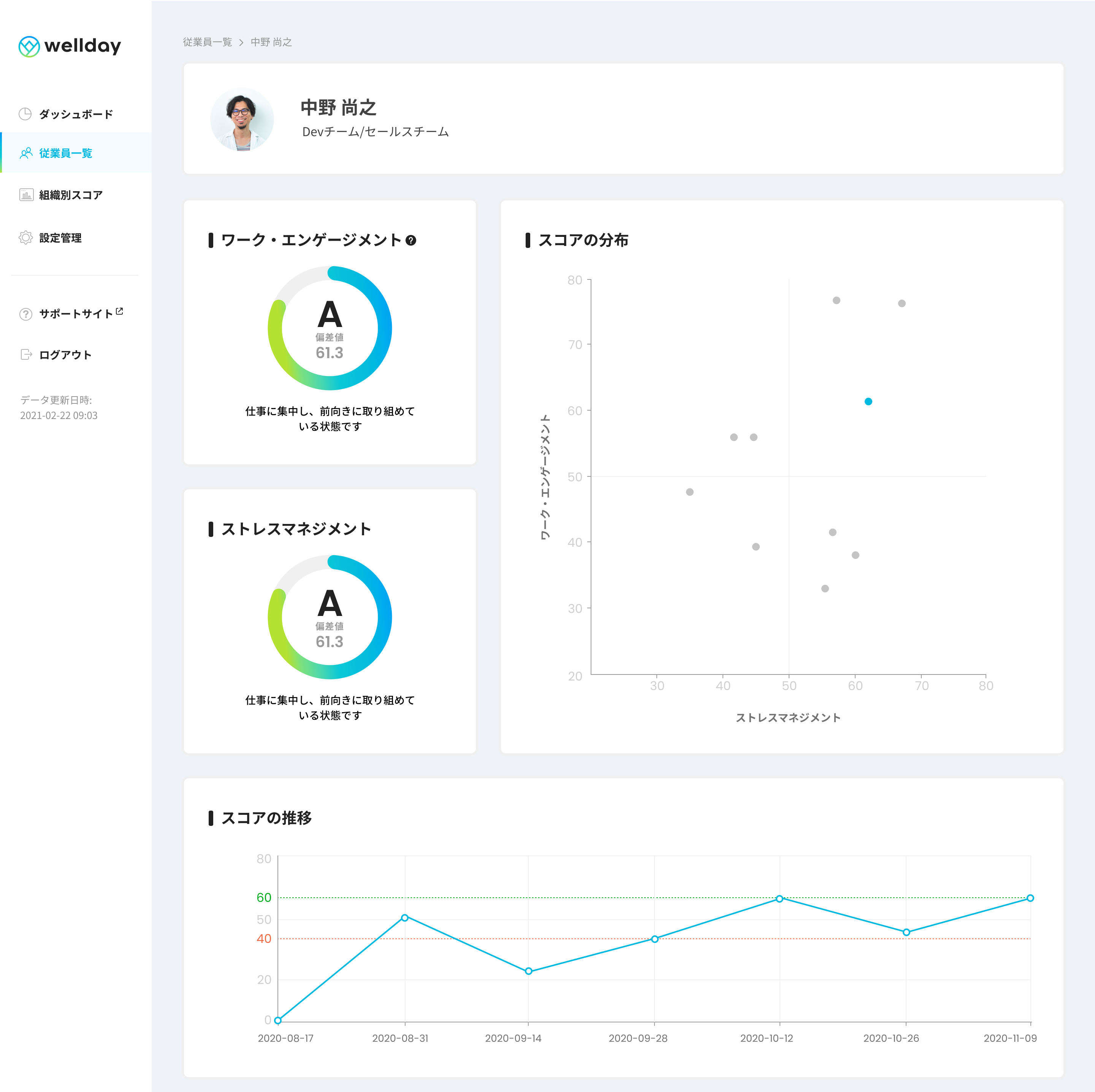The width and height of the screenshot is (1095, 1092).
Task: Click the breadcrumb chevron separator
Action: 241,43
